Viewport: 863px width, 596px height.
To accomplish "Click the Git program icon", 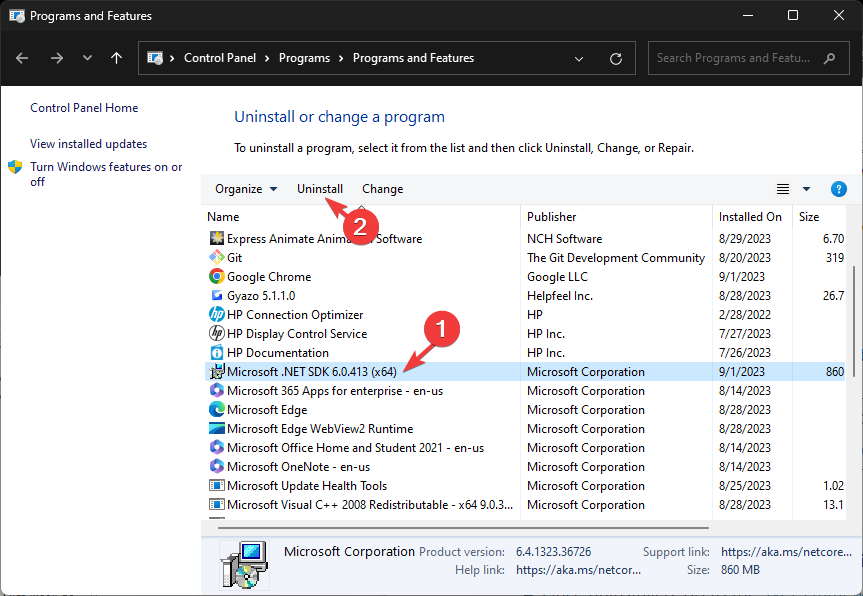I will (x=217, y=258).
